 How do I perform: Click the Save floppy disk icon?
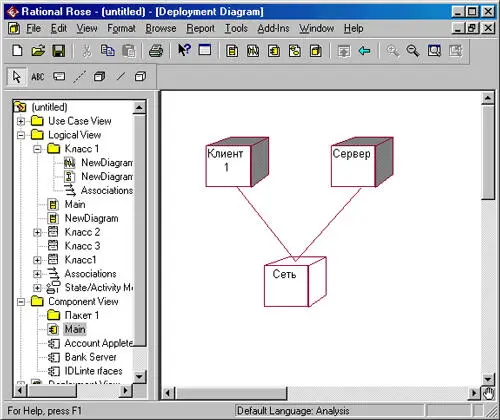click(x=59, y=51)
